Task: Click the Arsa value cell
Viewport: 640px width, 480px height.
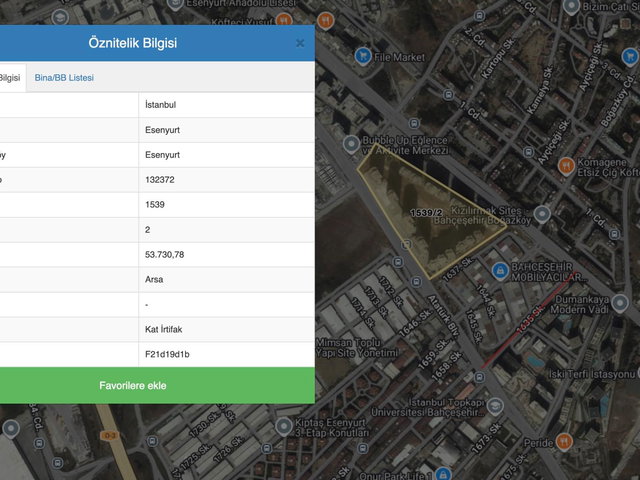Action: [x=227, y=280]
